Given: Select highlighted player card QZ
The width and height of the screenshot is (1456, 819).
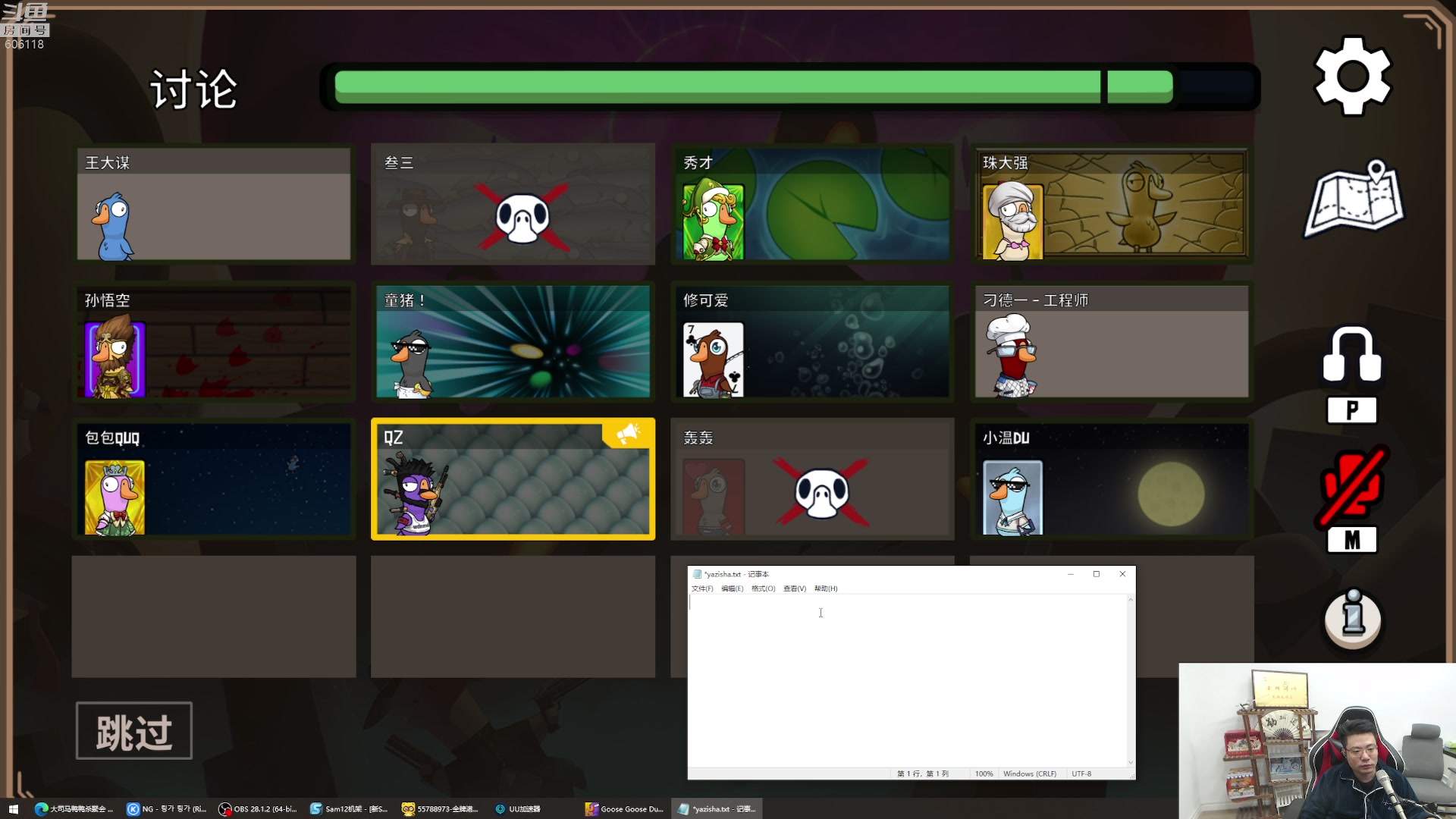Looking at the screenshot, I should pyautogui.click(x=513, y=479).
